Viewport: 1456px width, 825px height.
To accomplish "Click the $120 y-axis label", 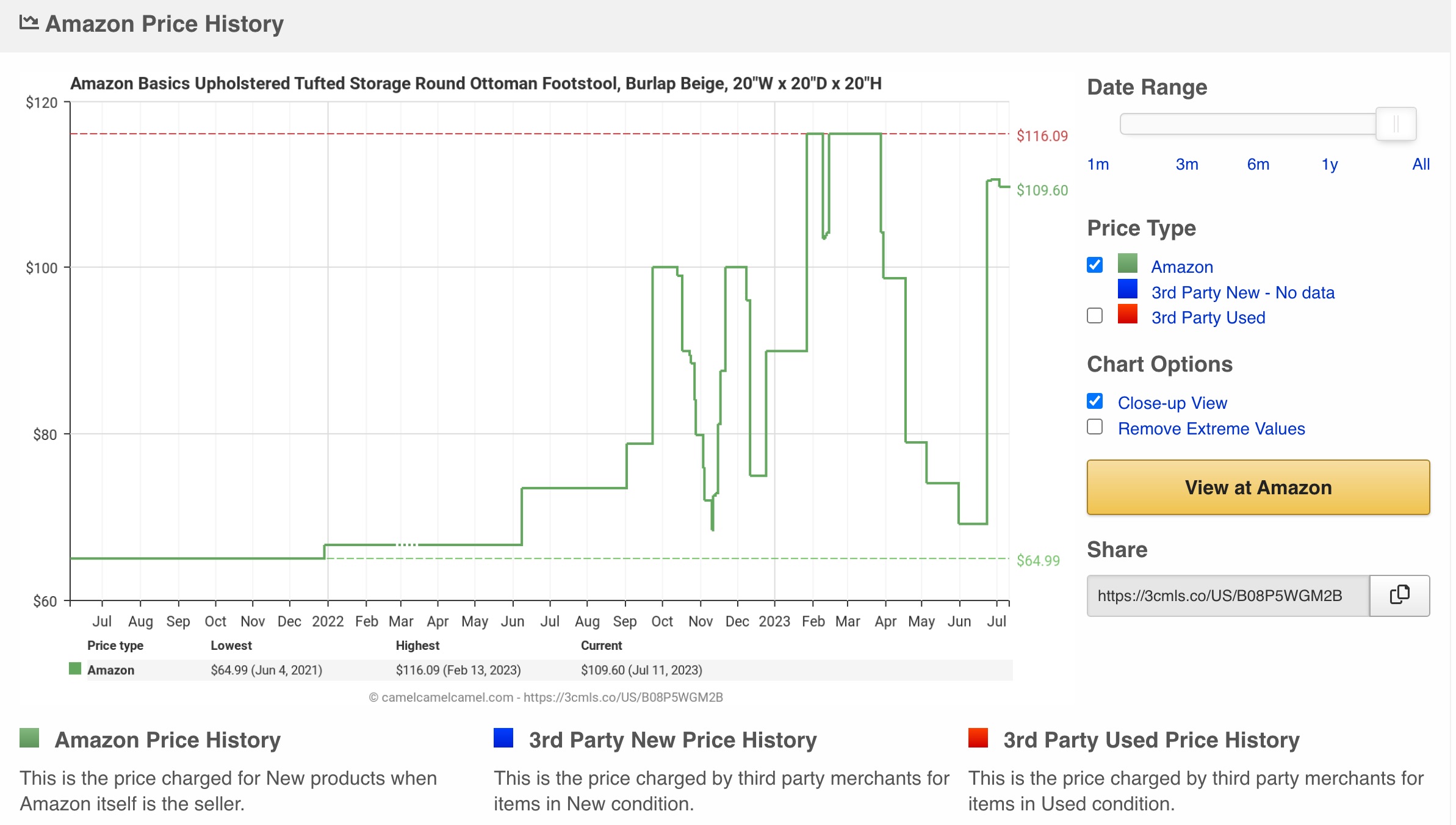I will [41, 103].
